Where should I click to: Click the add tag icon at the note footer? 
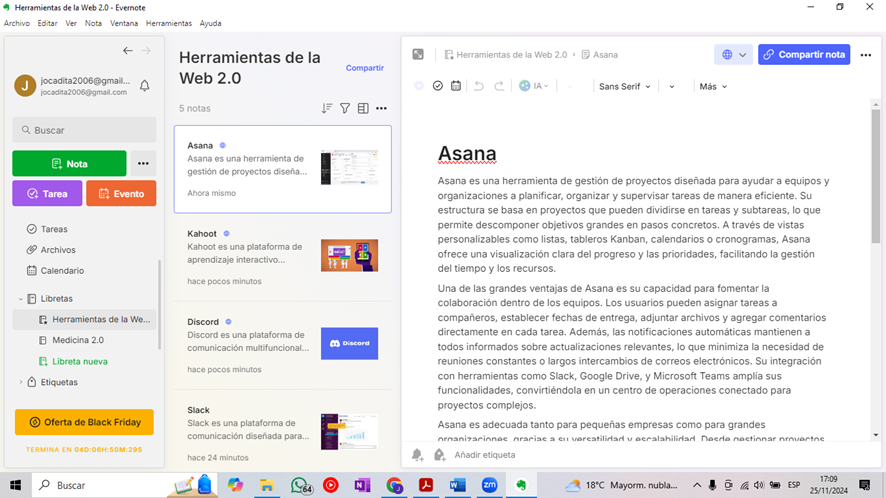point(440,454)
